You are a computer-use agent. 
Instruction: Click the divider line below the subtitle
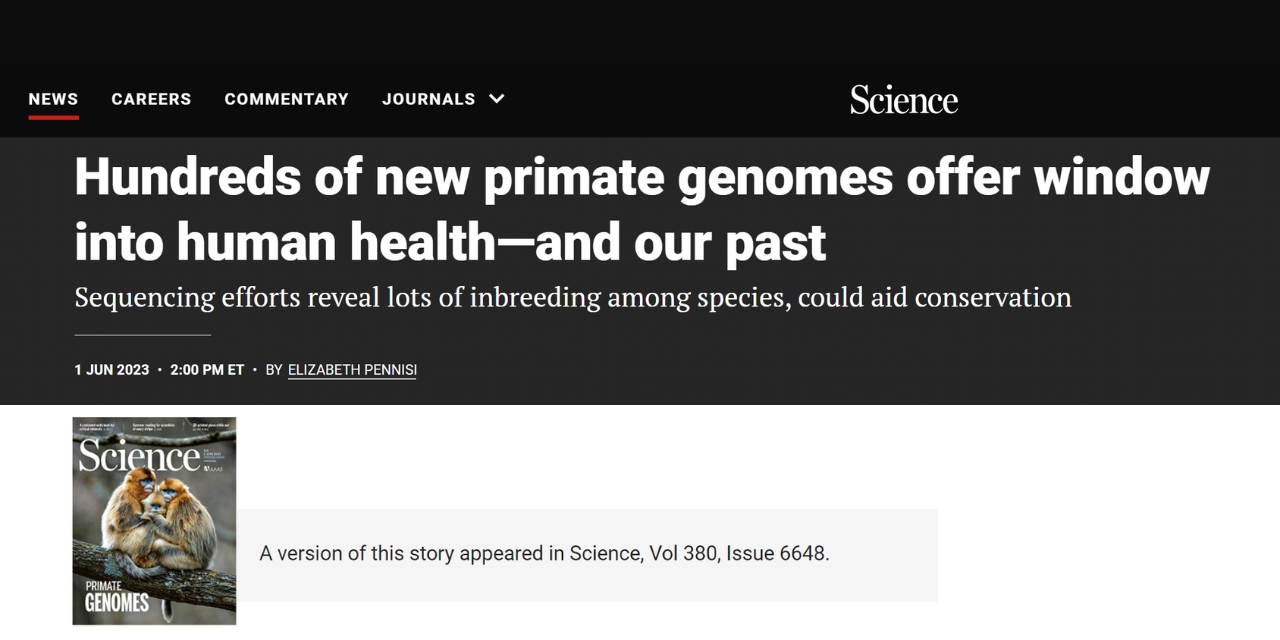pos(142,335)
